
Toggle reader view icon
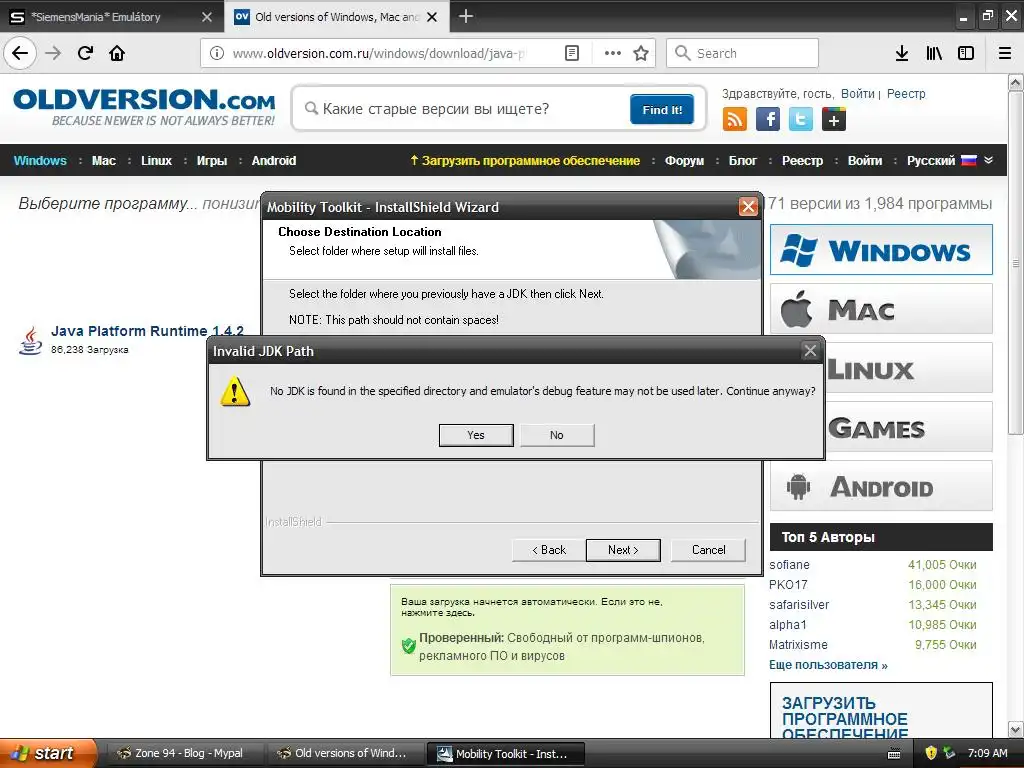[571, 53]
